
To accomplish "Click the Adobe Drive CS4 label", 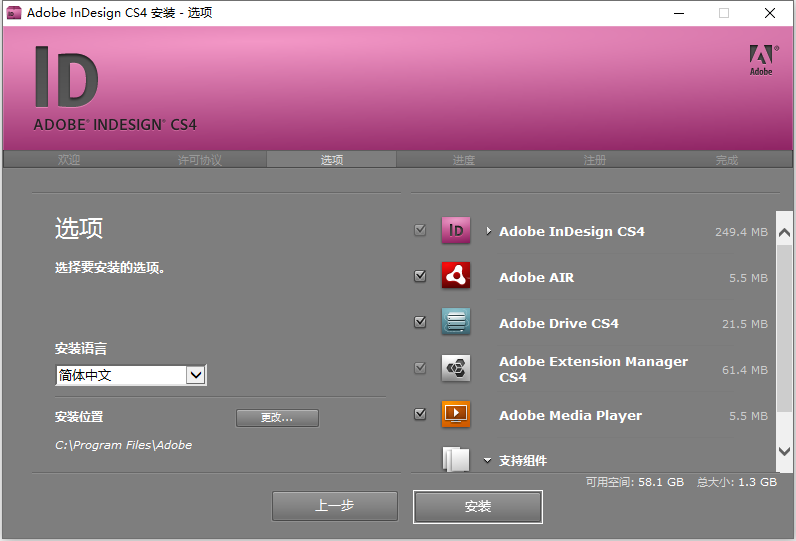I will pyautogui.click(x=558, y=323).
